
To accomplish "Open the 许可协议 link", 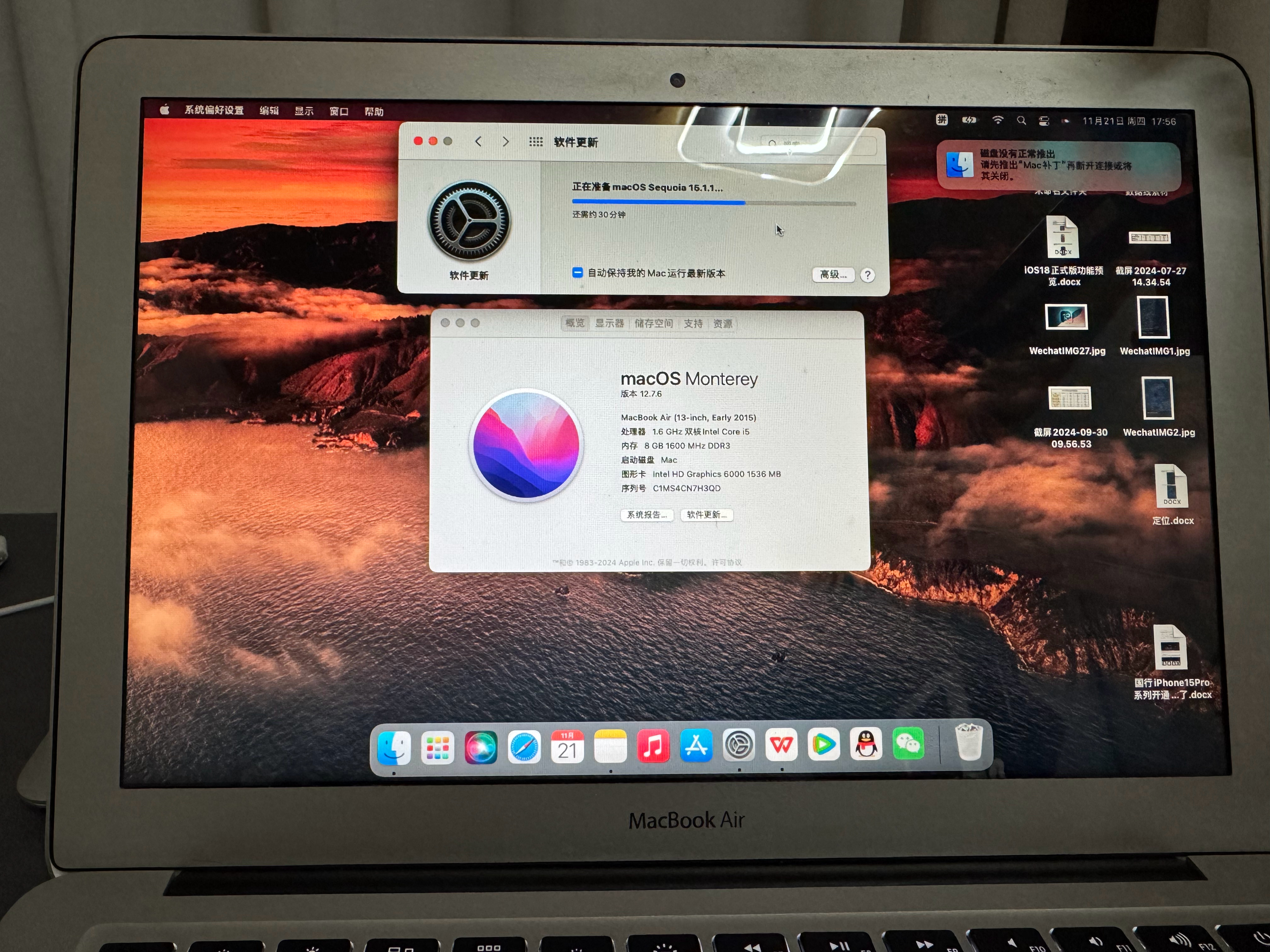I will (x=727, y=562).
